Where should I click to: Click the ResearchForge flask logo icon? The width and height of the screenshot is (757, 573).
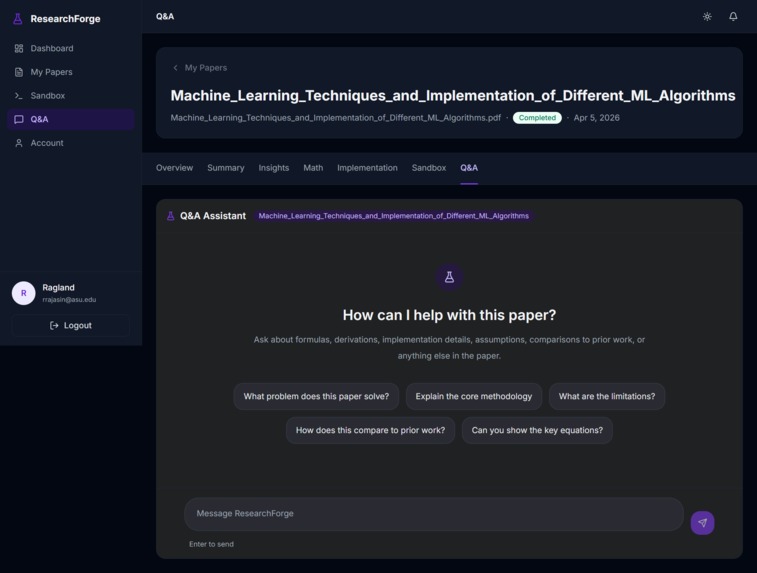click(18, 19)
